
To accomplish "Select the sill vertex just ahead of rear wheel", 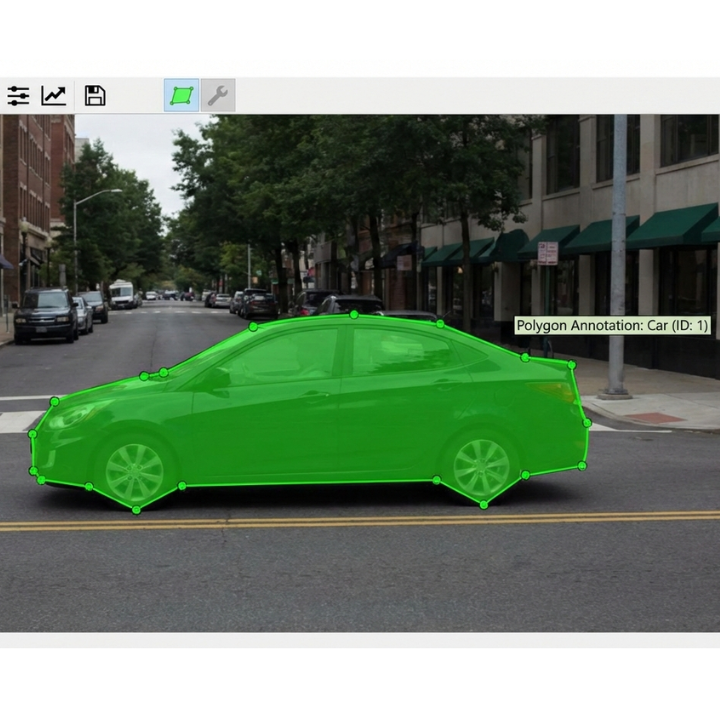I will [436, 481].
